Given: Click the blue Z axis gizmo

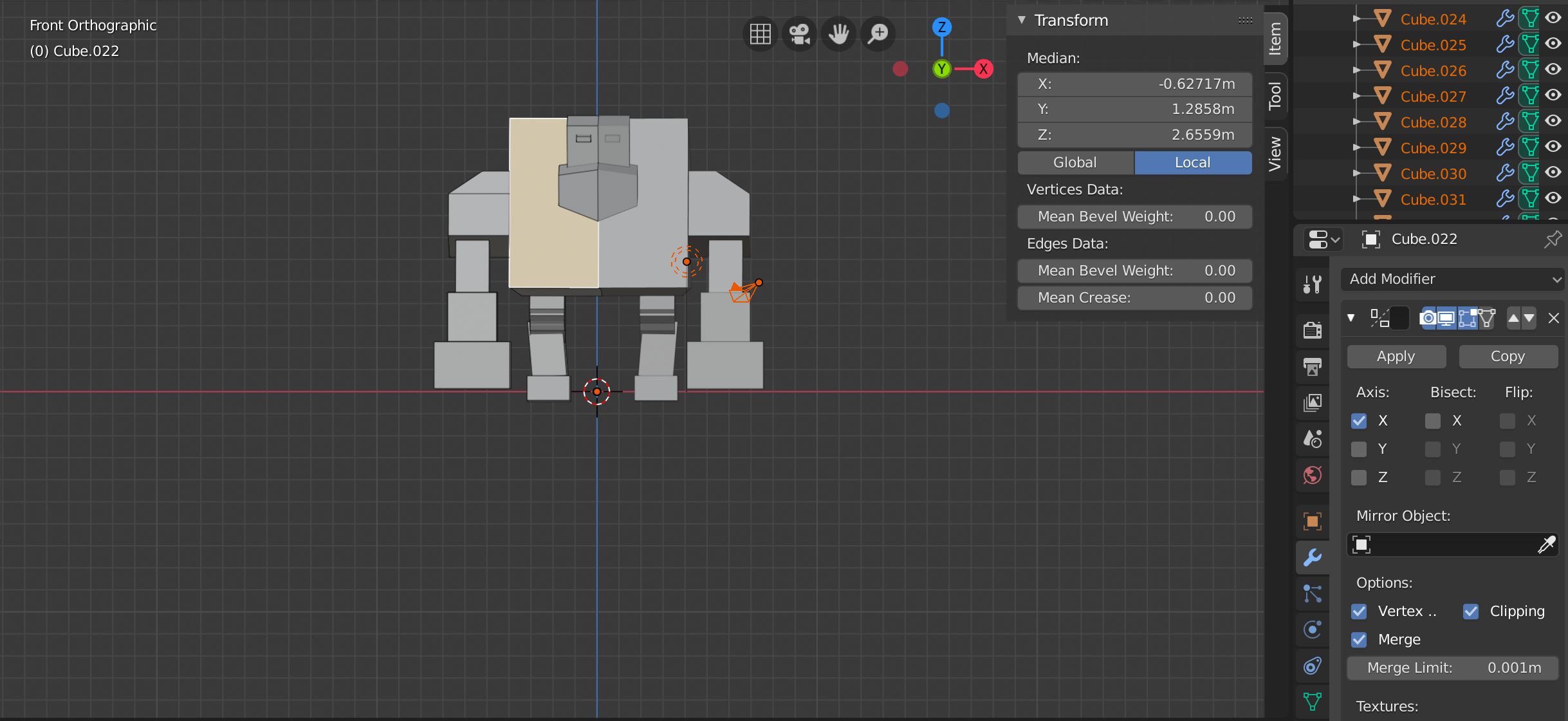Looking at the screenshot, I should click(x=942, y=27).
